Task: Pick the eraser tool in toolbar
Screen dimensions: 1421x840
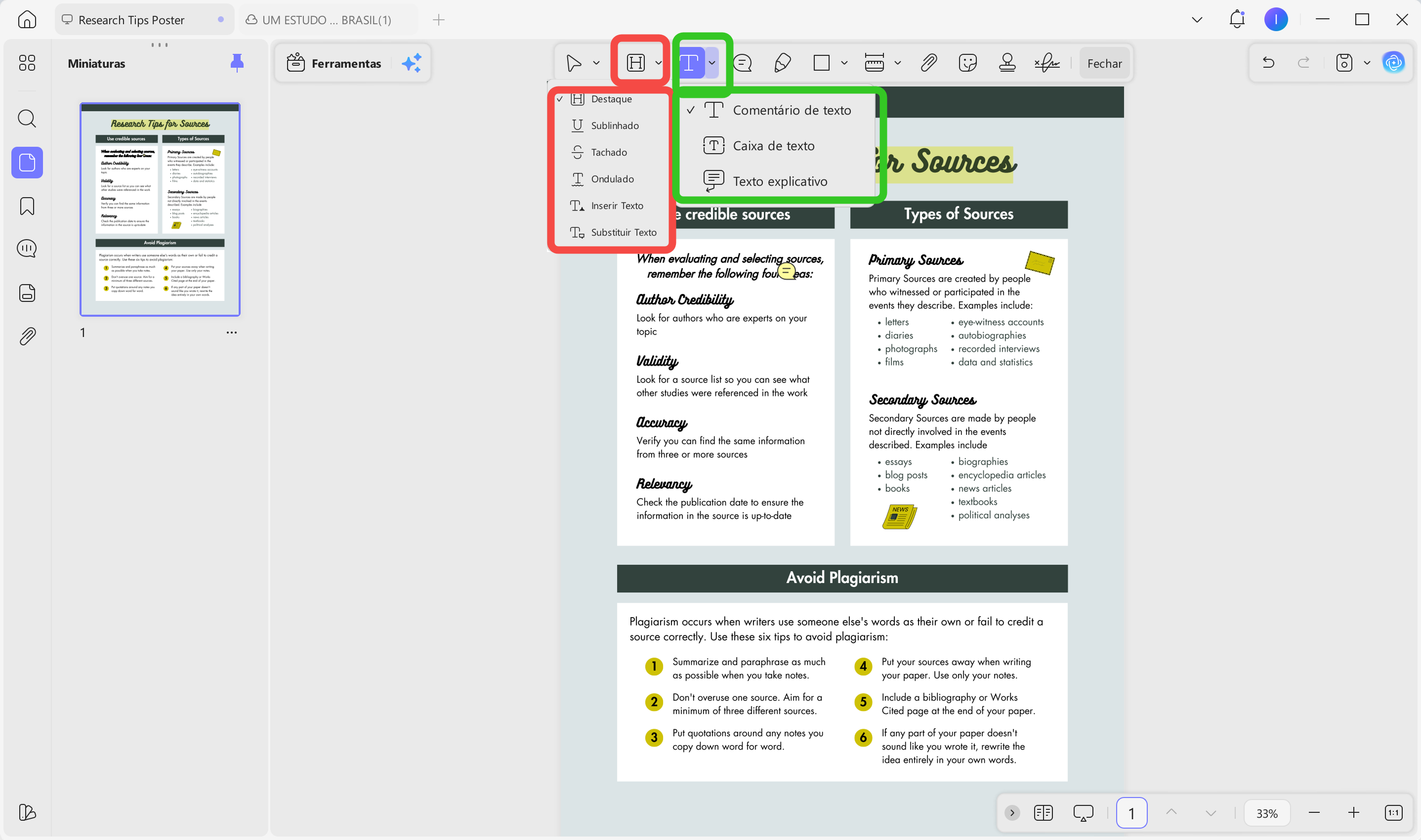Action: 782,63
